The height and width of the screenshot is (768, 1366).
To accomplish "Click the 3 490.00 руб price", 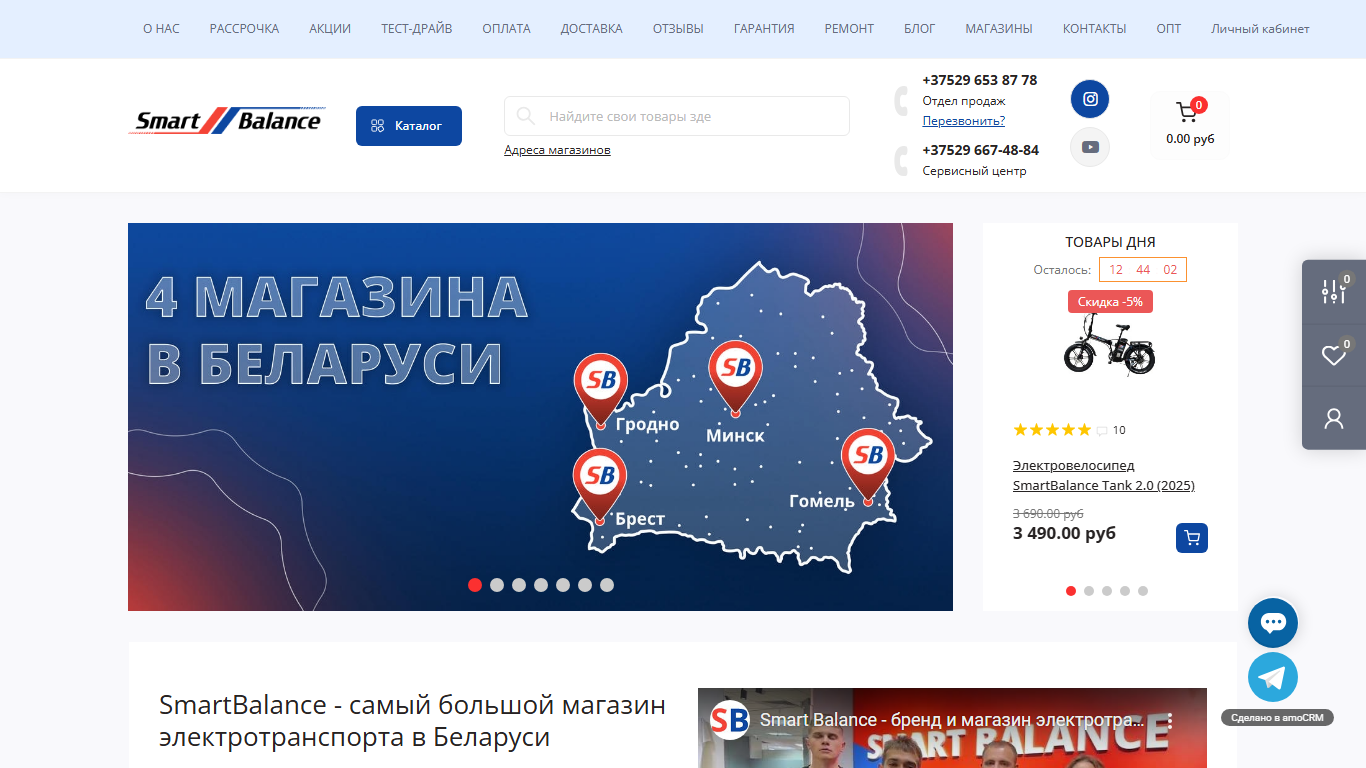I will click(1064, 533).
